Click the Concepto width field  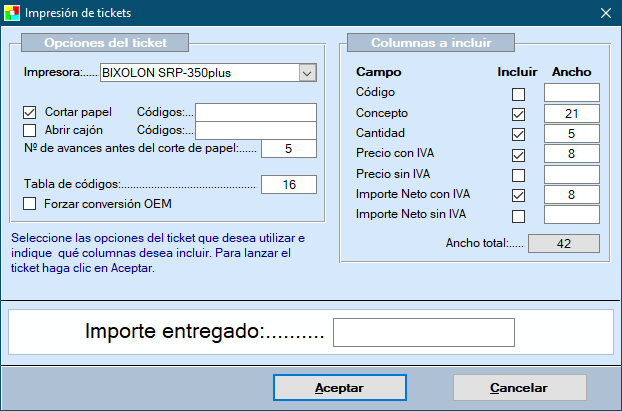pyautogui.click(x=571, y=114)
